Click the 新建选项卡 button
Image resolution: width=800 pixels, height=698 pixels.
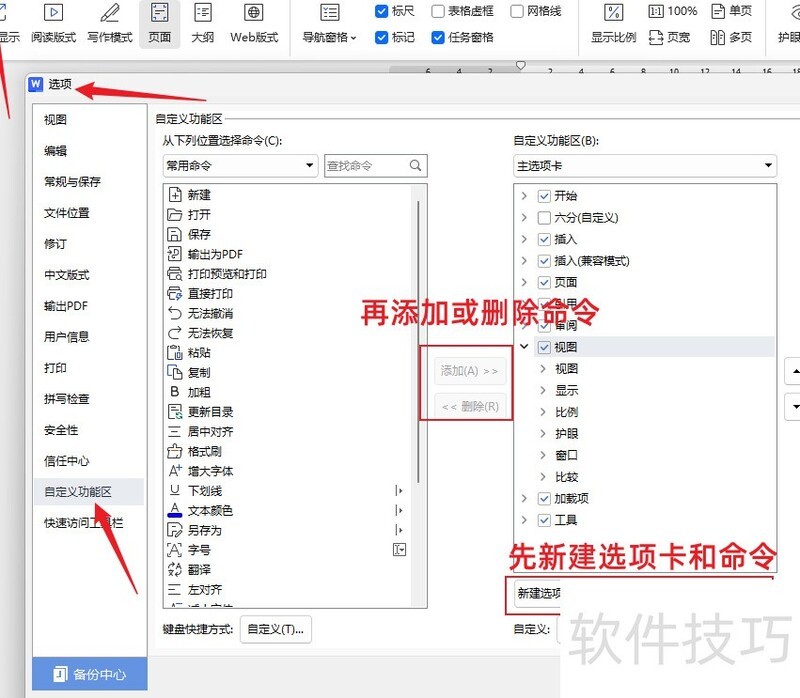pyautogui.click(x=539, y=593)
